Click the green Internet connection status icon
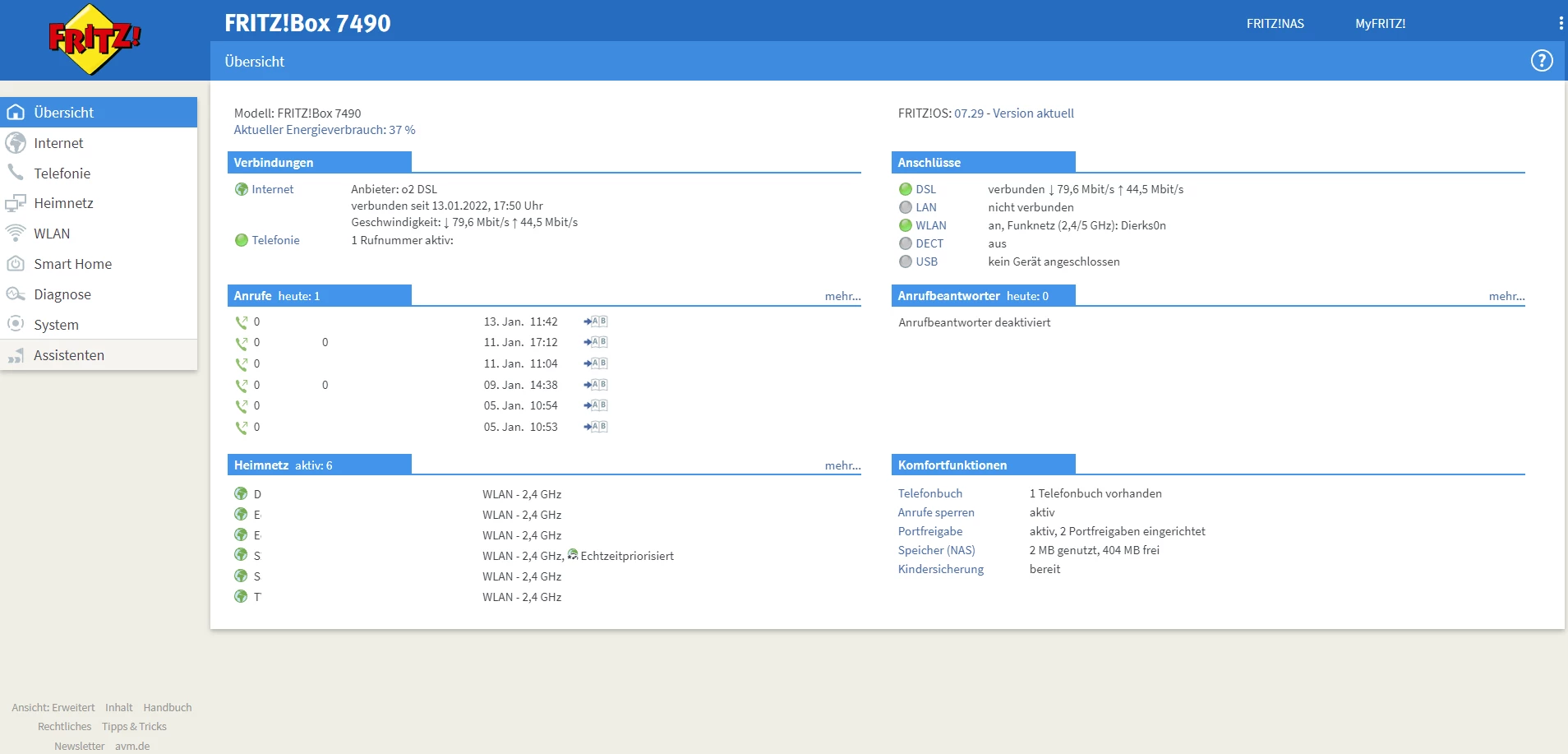Viewport: 1568px width, 754px height. tap(242, 189)
